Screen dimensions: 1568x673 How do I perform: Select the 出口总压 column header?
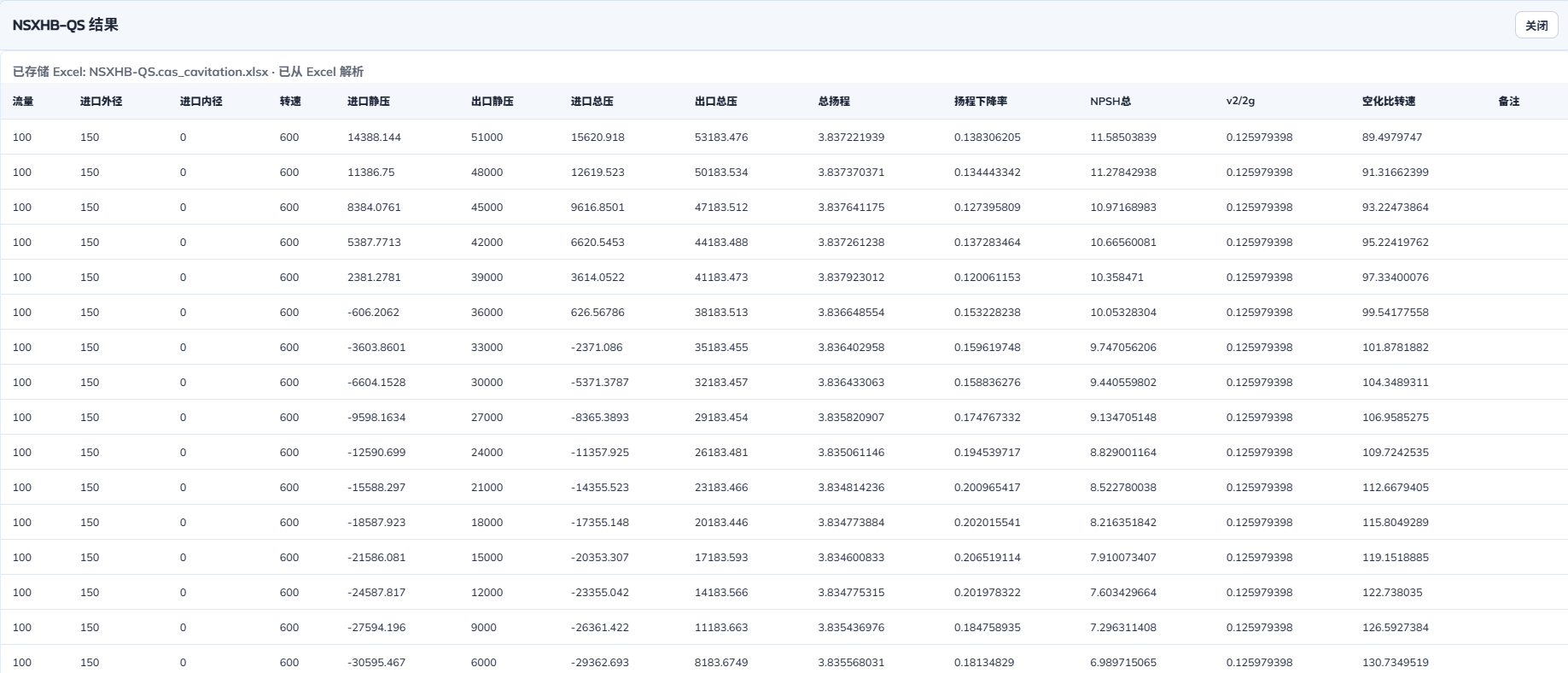(x=716, y=102)
